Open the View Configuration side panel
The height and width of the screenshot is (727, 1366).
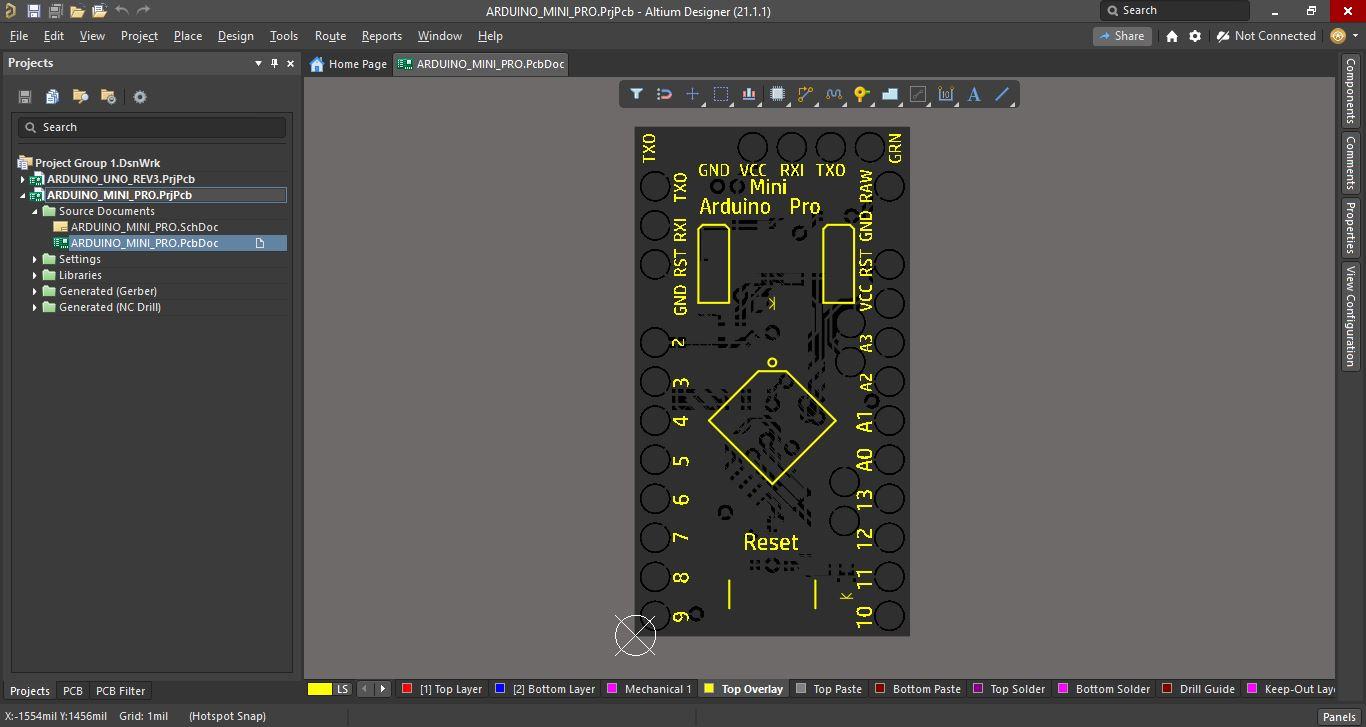pos(1351,316)
